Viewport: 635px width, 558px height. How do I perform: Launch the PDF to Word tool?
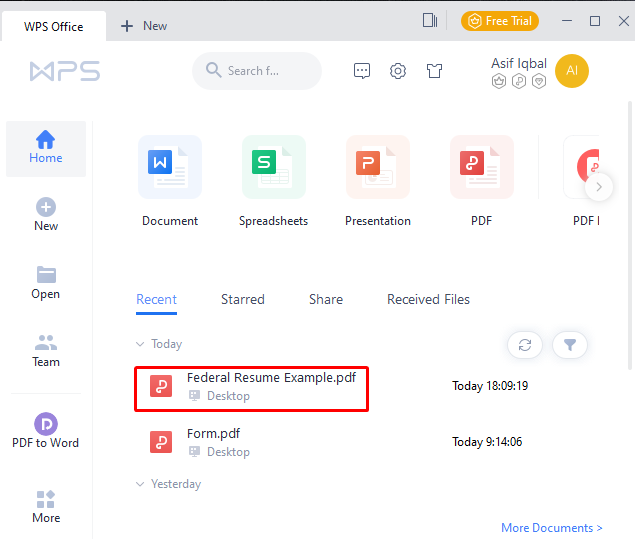[45, 430]
